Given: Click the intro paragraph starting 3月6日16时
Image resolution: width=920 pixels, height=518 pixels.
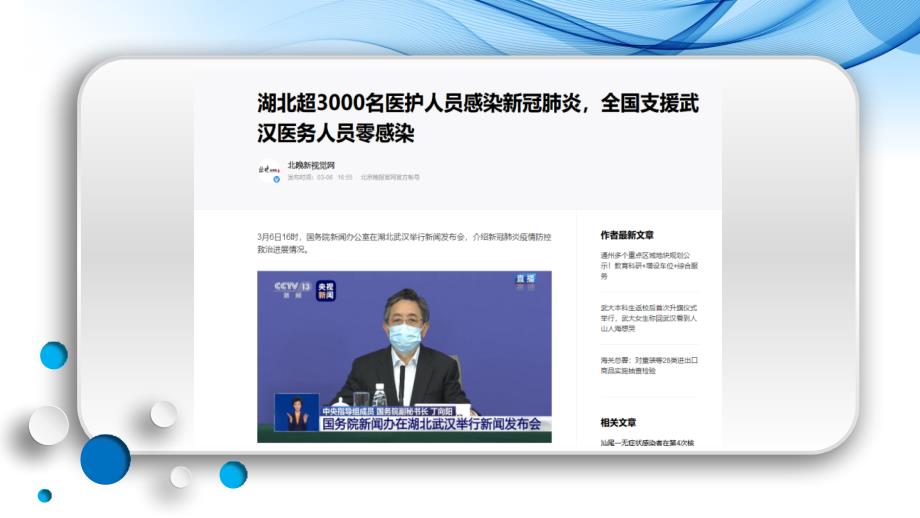Looking at the screenshot, I should pyautogui.click(x=404, y=243).
